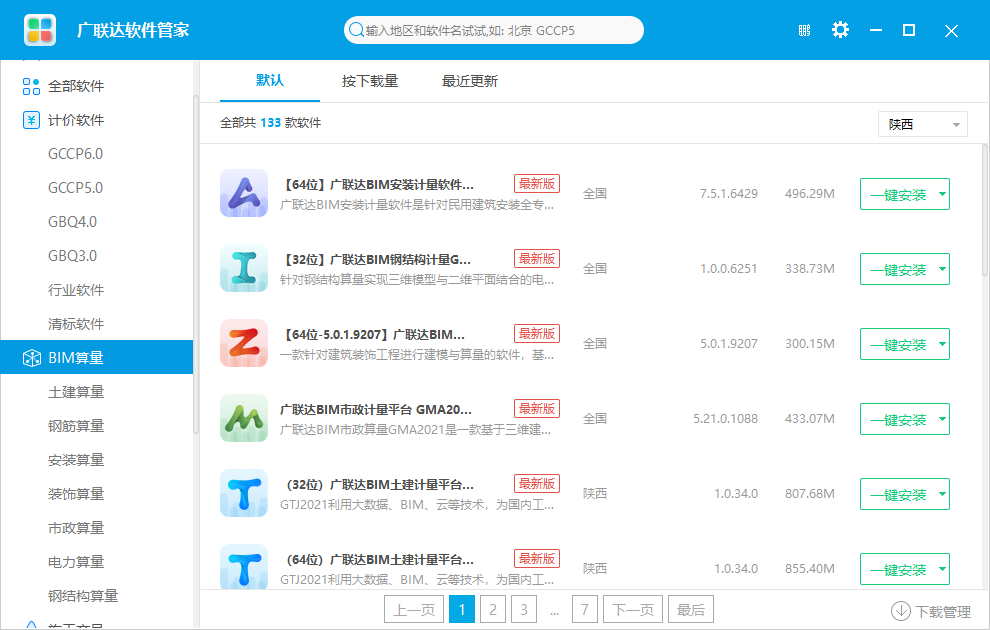990x630 pixels.
Task: Switch to the 最近更新 tab
Action: click(470, 81)
